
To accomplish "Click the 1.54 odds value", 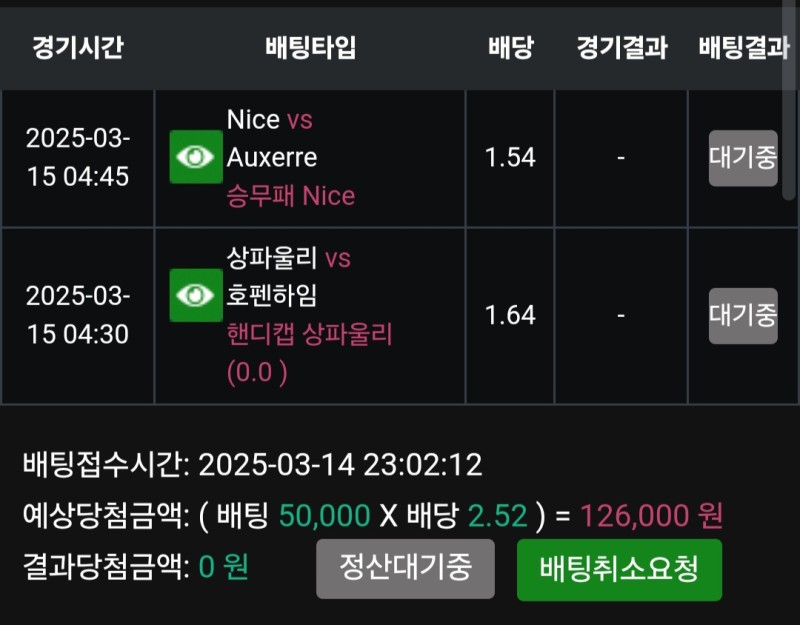I will click(x=510, y=158).
